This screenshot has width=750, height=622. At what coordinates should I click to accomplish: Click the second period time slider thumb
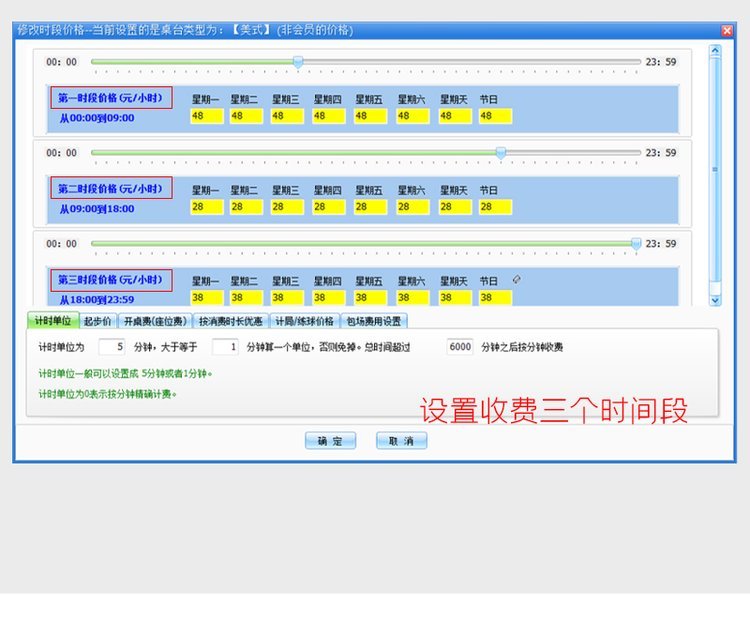tap(501, 153)
